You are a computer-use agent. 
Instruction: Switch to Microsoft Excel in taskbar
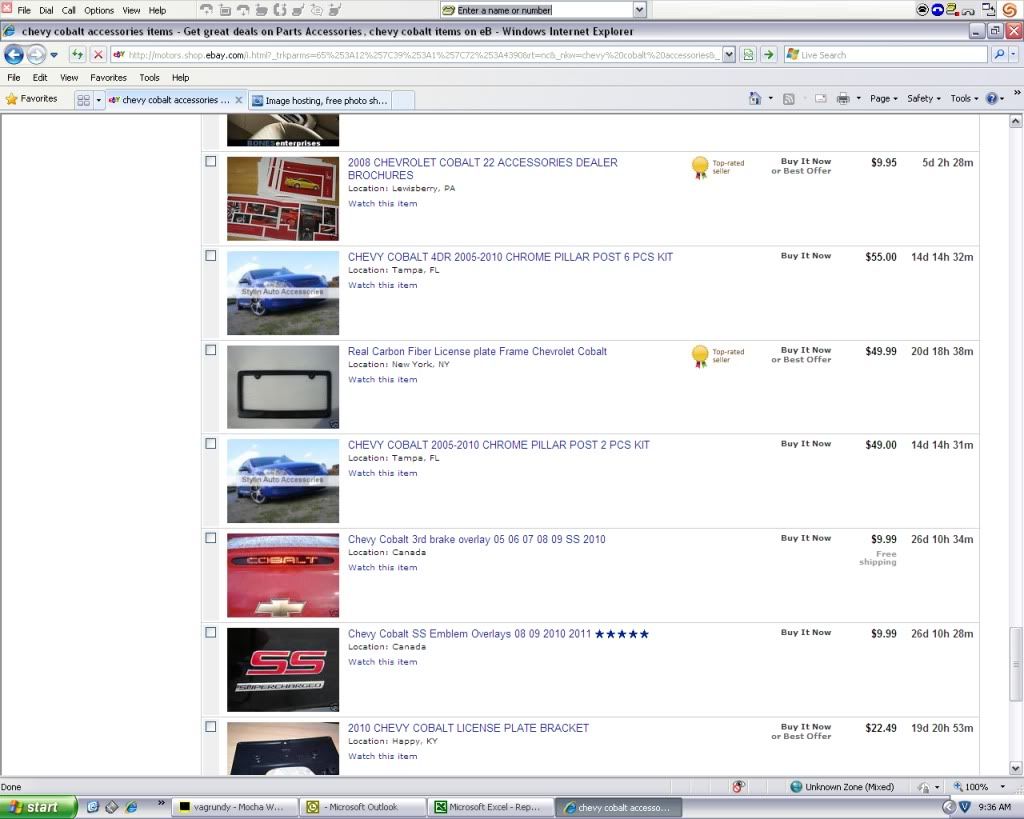(491, 807)
